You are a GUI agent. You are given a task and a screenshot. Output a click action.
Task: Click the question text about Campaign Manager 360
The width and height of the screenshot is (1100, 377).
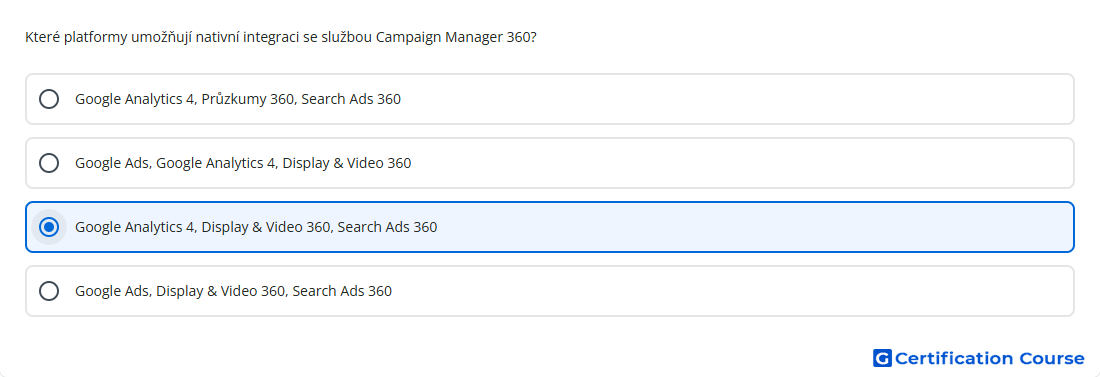pos(281,37)
